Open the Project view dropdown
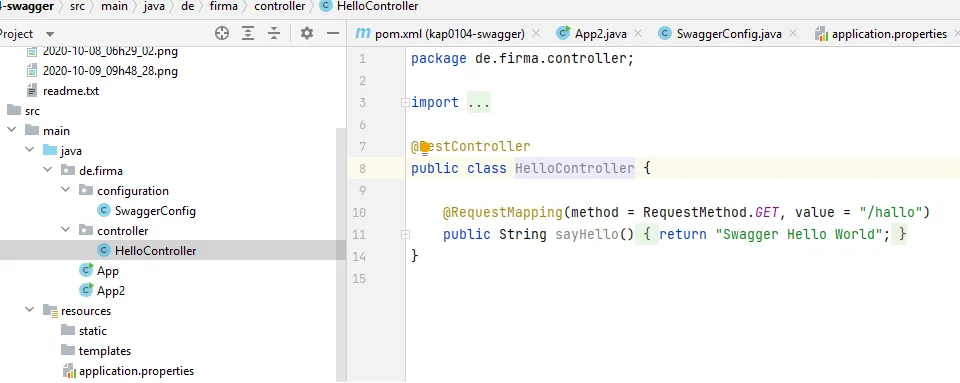The width and height of the screenshot is (960, 383). click(x=50, y=34)
